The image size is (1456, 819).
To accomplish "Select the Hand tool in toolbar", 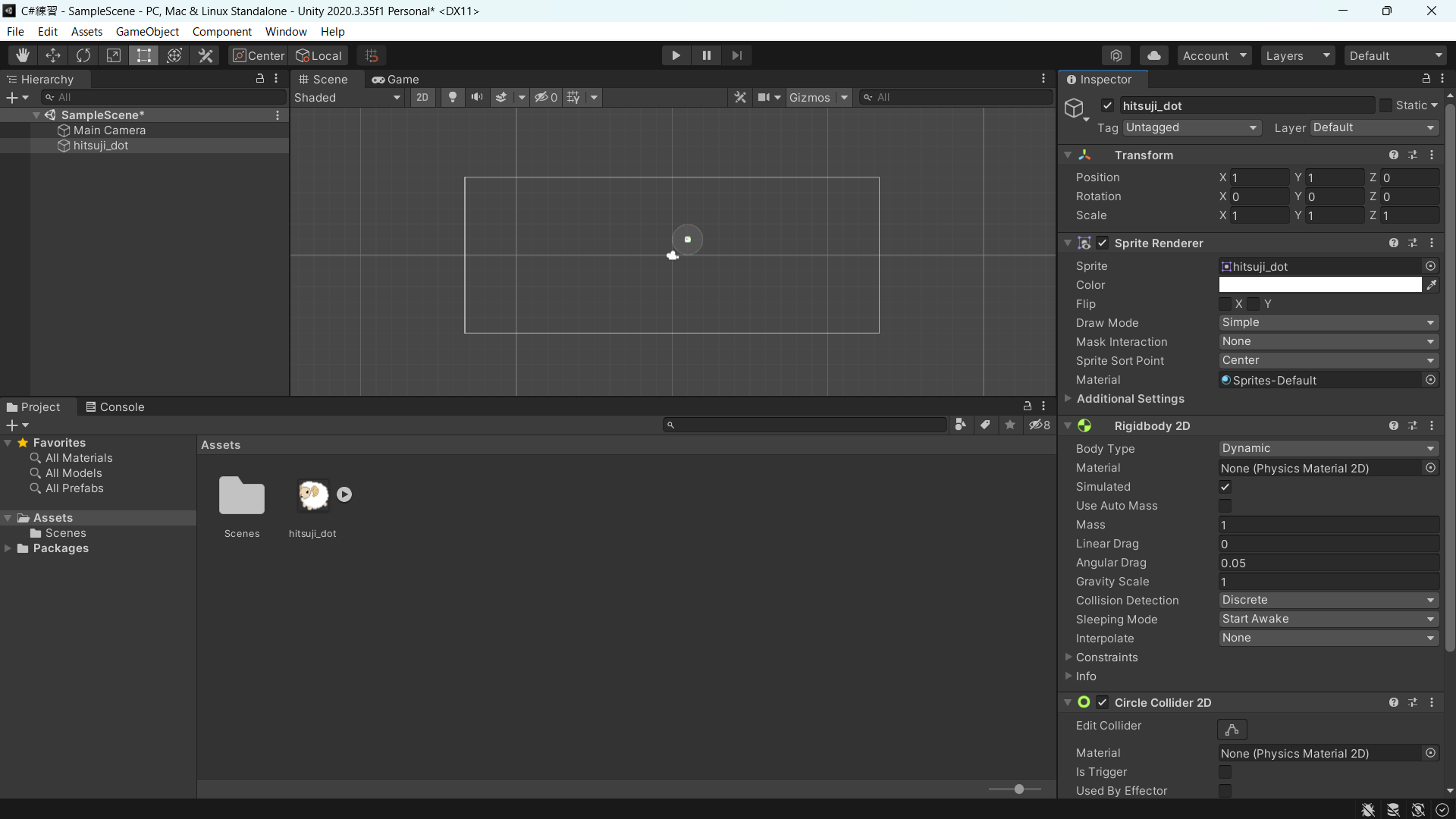I will (23, 55).
